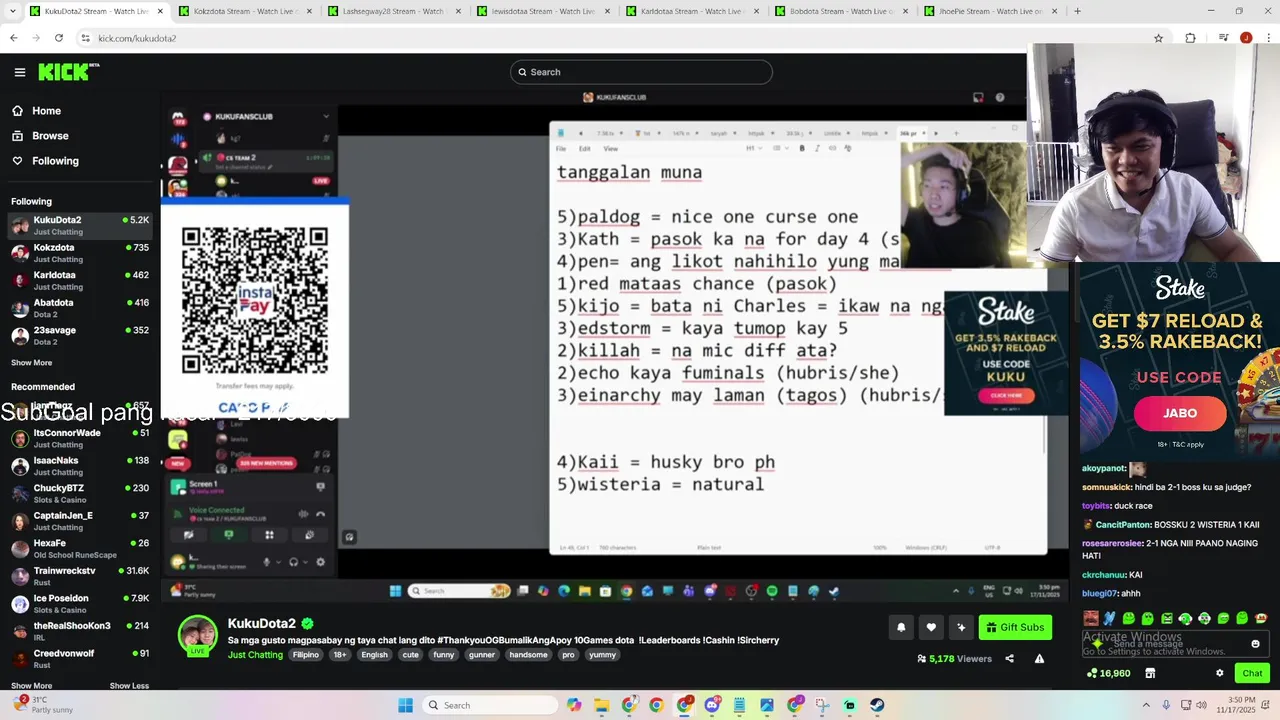Bookmark this page with star icon
Image resolution: width=1280 pixels, height=720 pixels.
point(1158,38)
